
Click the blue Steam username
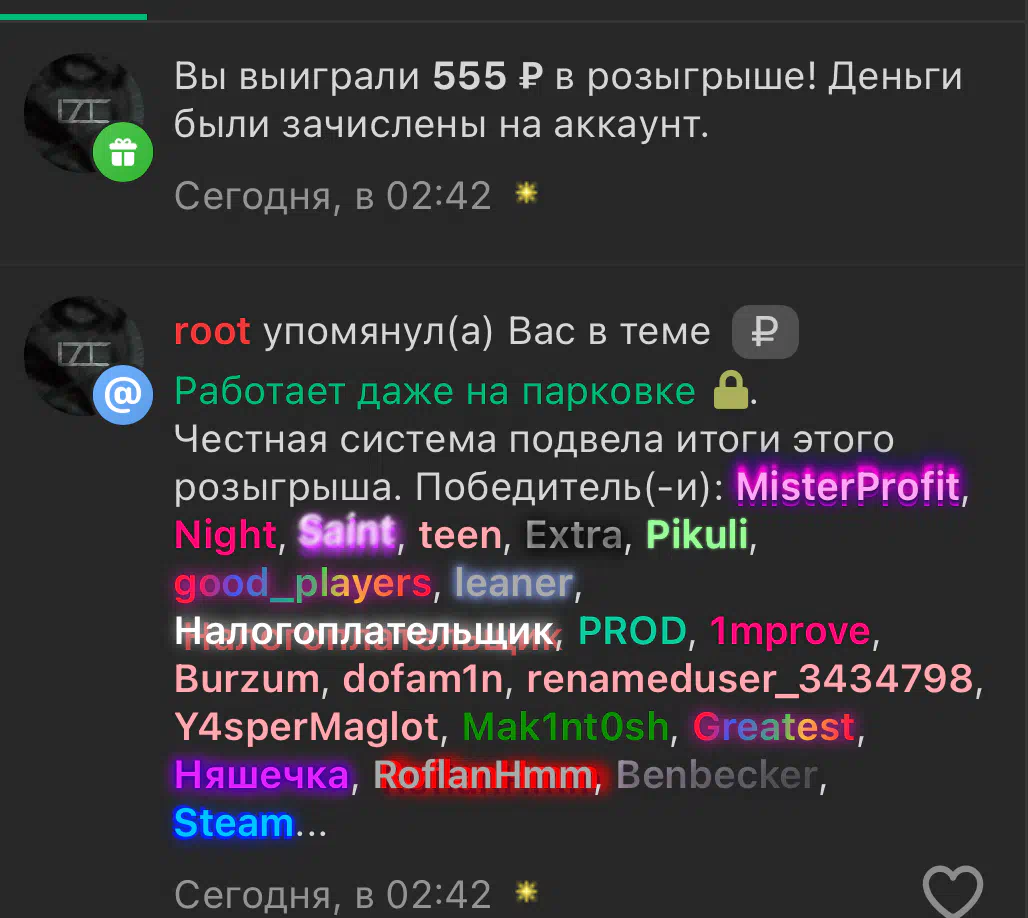[233, 822]
